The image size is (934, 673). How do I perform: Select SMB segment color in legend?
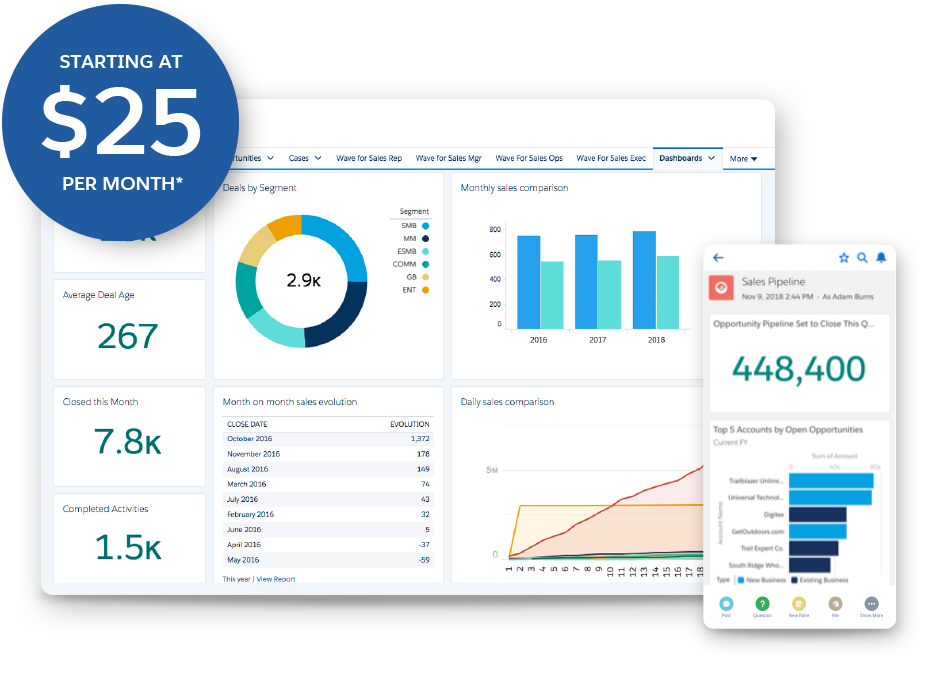425,226
